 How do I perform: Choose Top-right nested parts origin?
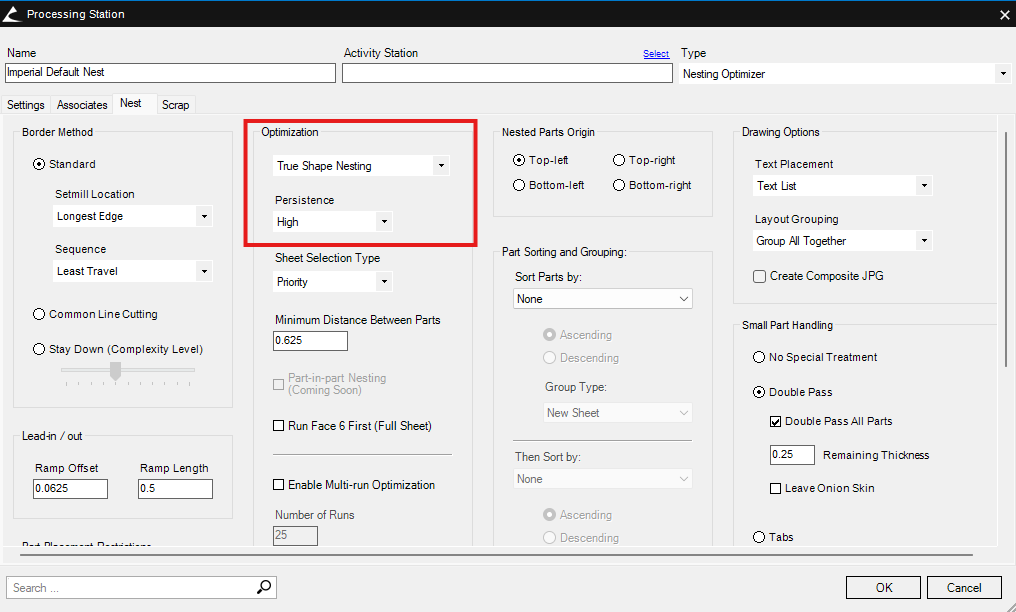[x=619, y=160]
